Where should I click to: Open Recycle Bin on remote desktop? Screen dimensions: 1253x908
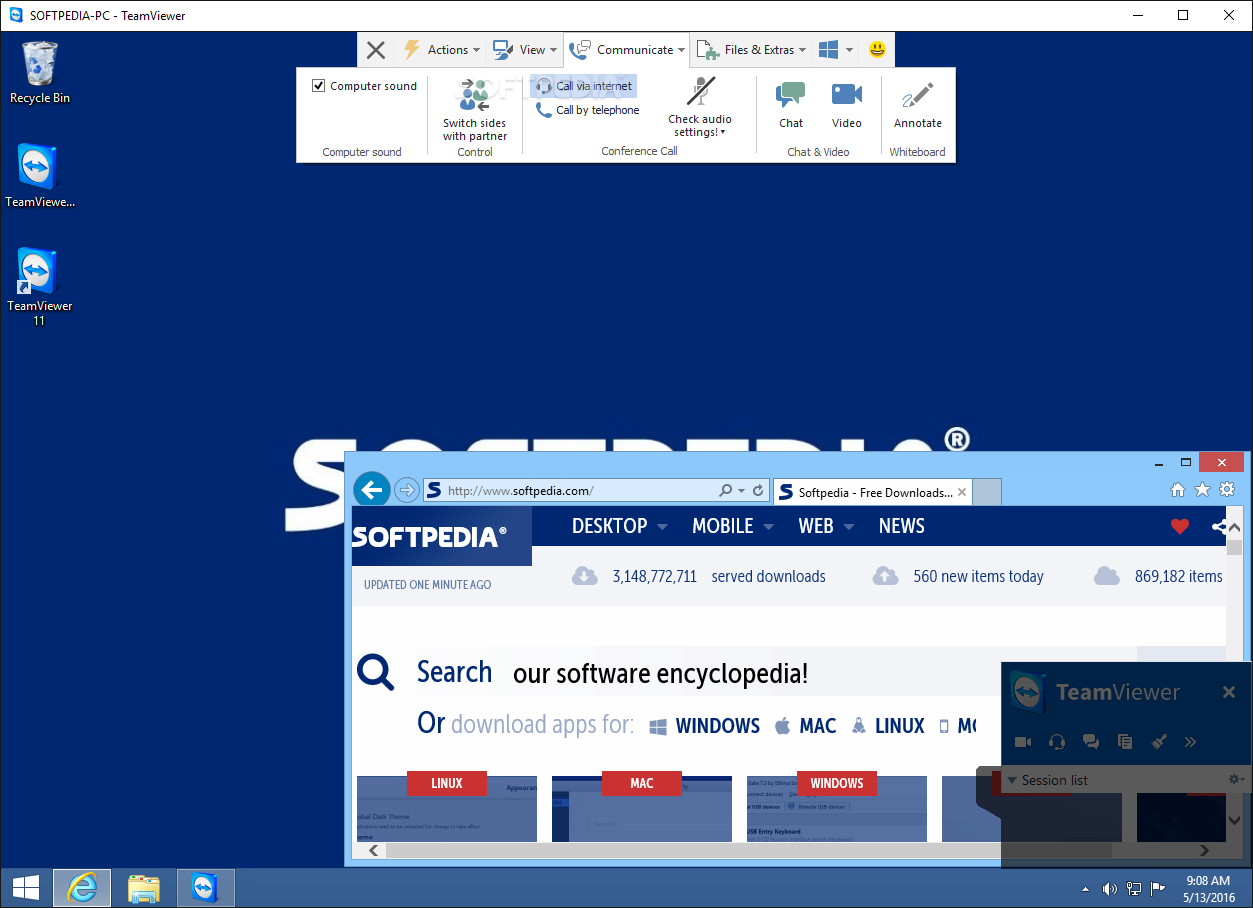[40, 73]
